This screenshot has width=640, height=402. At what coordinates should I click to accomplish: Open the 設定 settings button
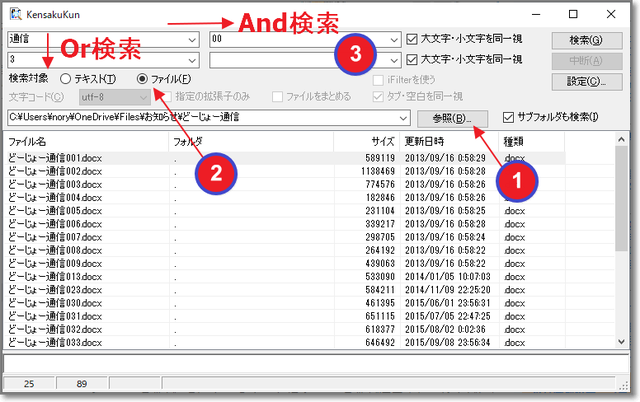(584, 80)
